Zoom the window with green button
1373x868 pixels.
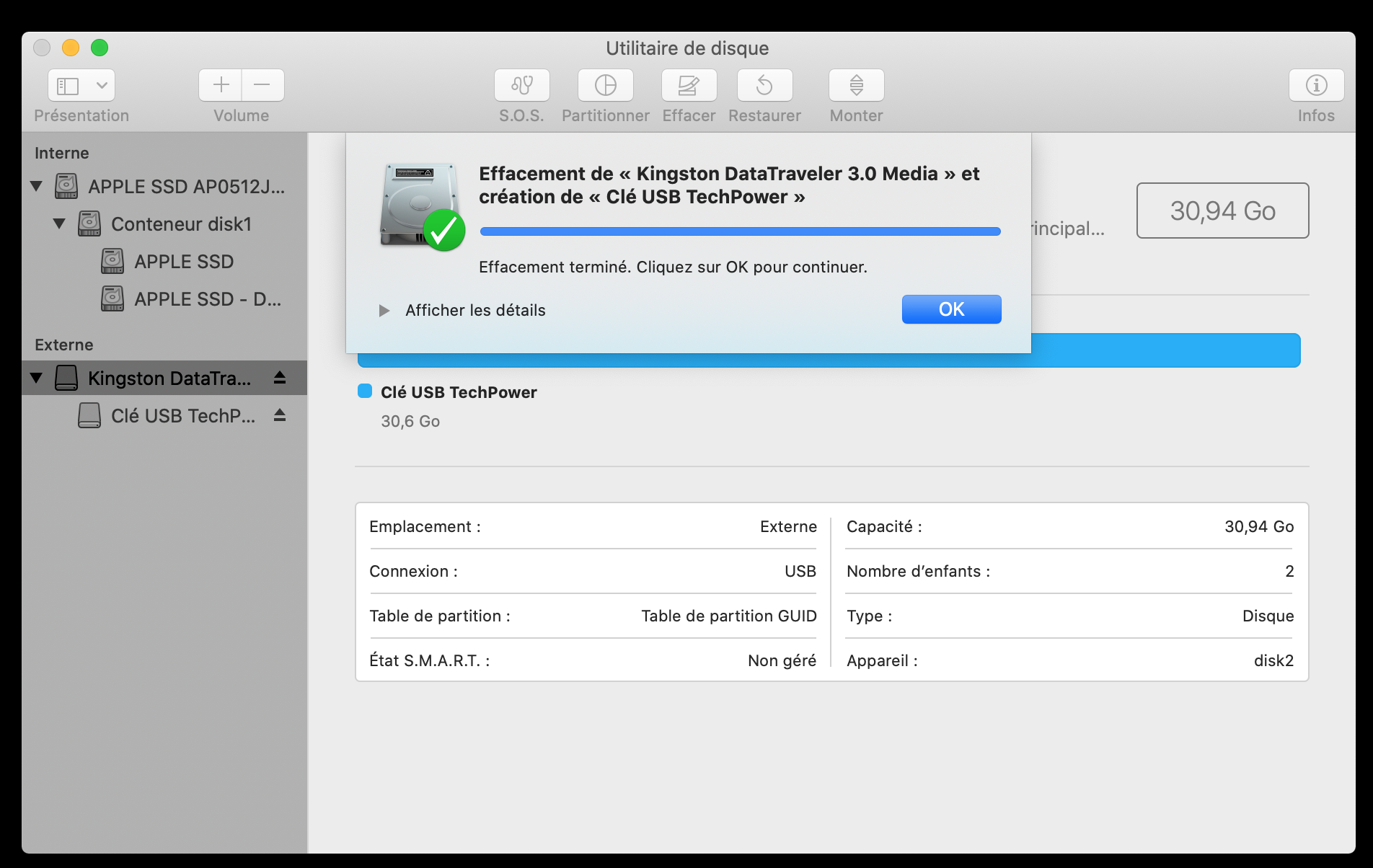pyautogui.click(x=100, y=48)
